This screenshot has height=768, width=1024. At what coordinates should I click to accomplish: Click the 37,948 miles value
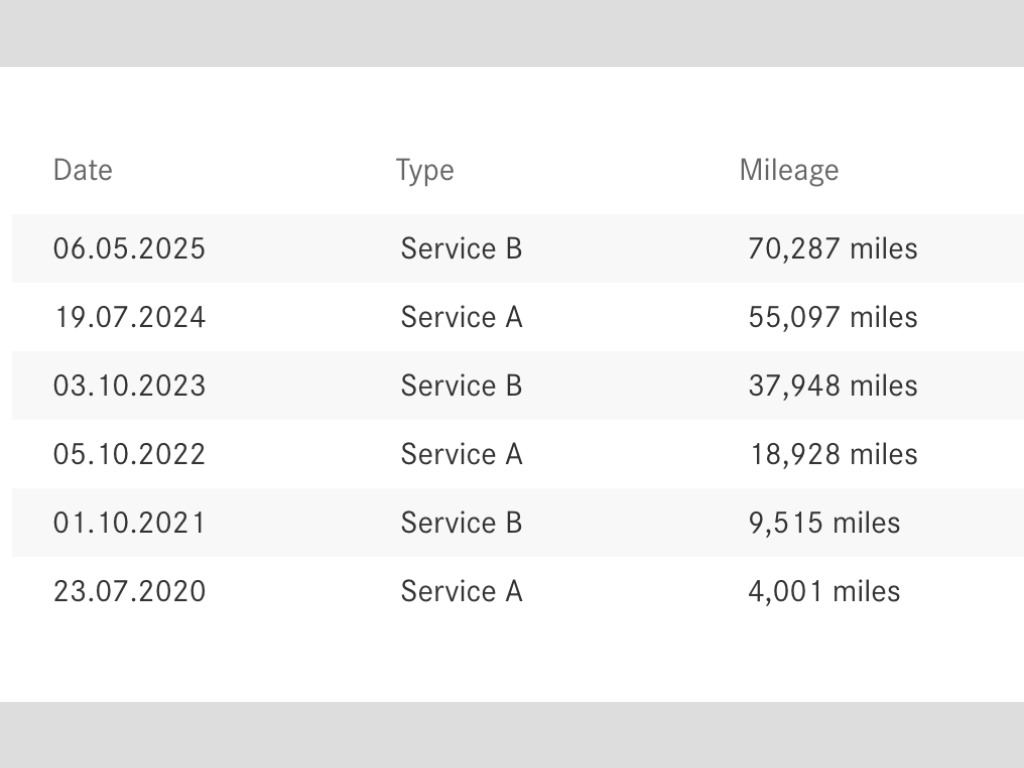(x=832, y=385)
